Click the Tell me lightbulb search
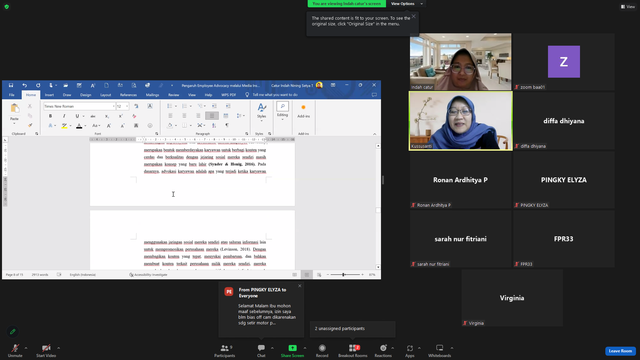 (x=247, y=95)
